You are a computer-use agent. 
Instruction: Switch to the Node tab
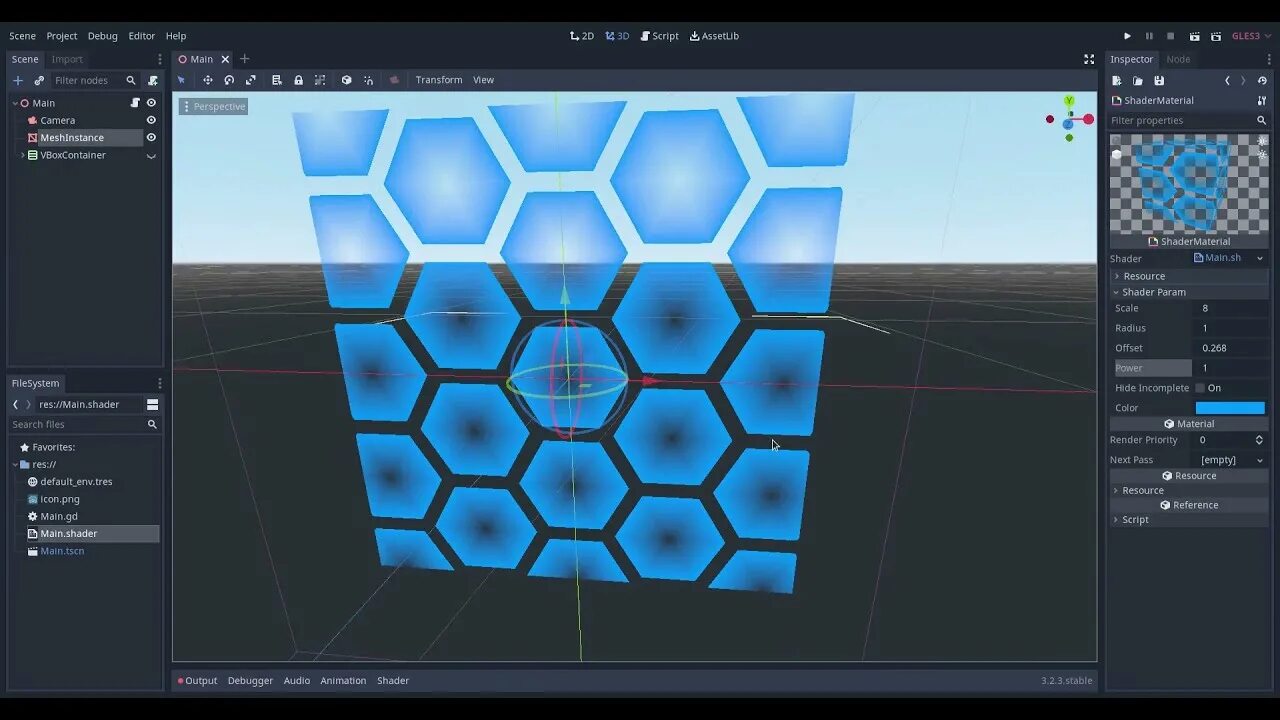pyautogui.click(x=1178, y=59)
